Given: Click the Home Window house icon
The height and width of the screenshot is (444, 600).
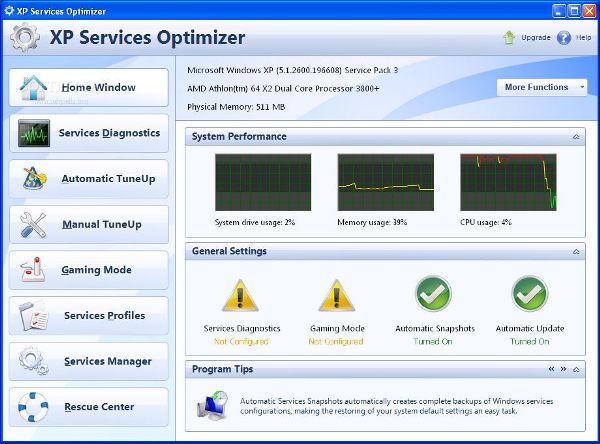Looking at the screenshot, I should tap(33, 88).
